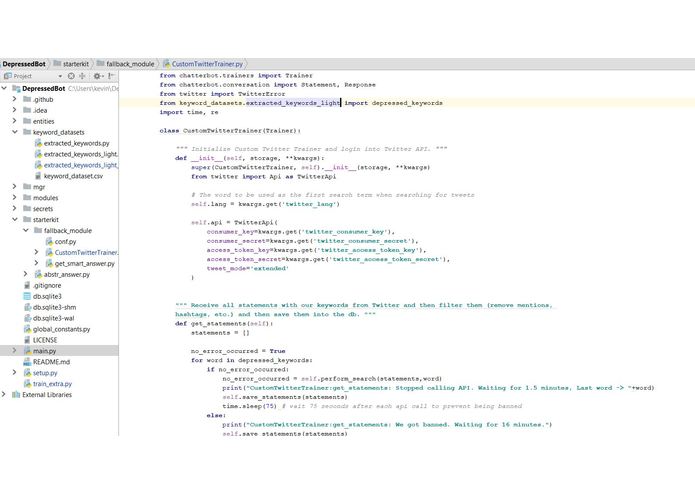Click the entities folder icon
695x494 pixels.
coord(27,121)
